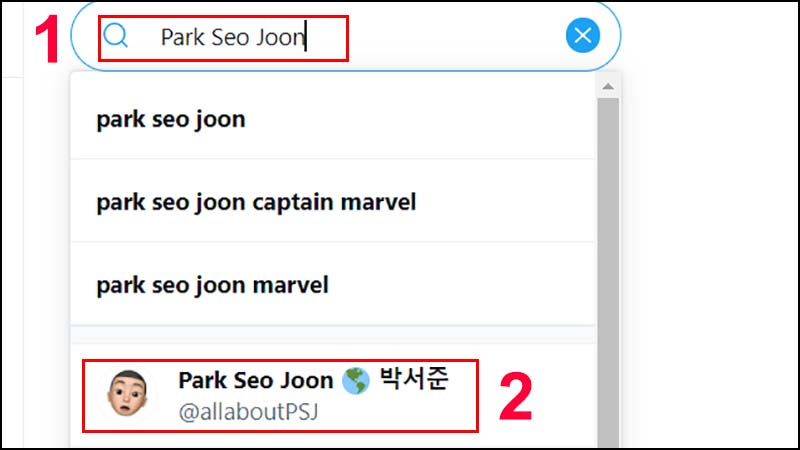Click the magnifying glass search icon
This screenshot has height=450, width=800.
tap(116, 36)
